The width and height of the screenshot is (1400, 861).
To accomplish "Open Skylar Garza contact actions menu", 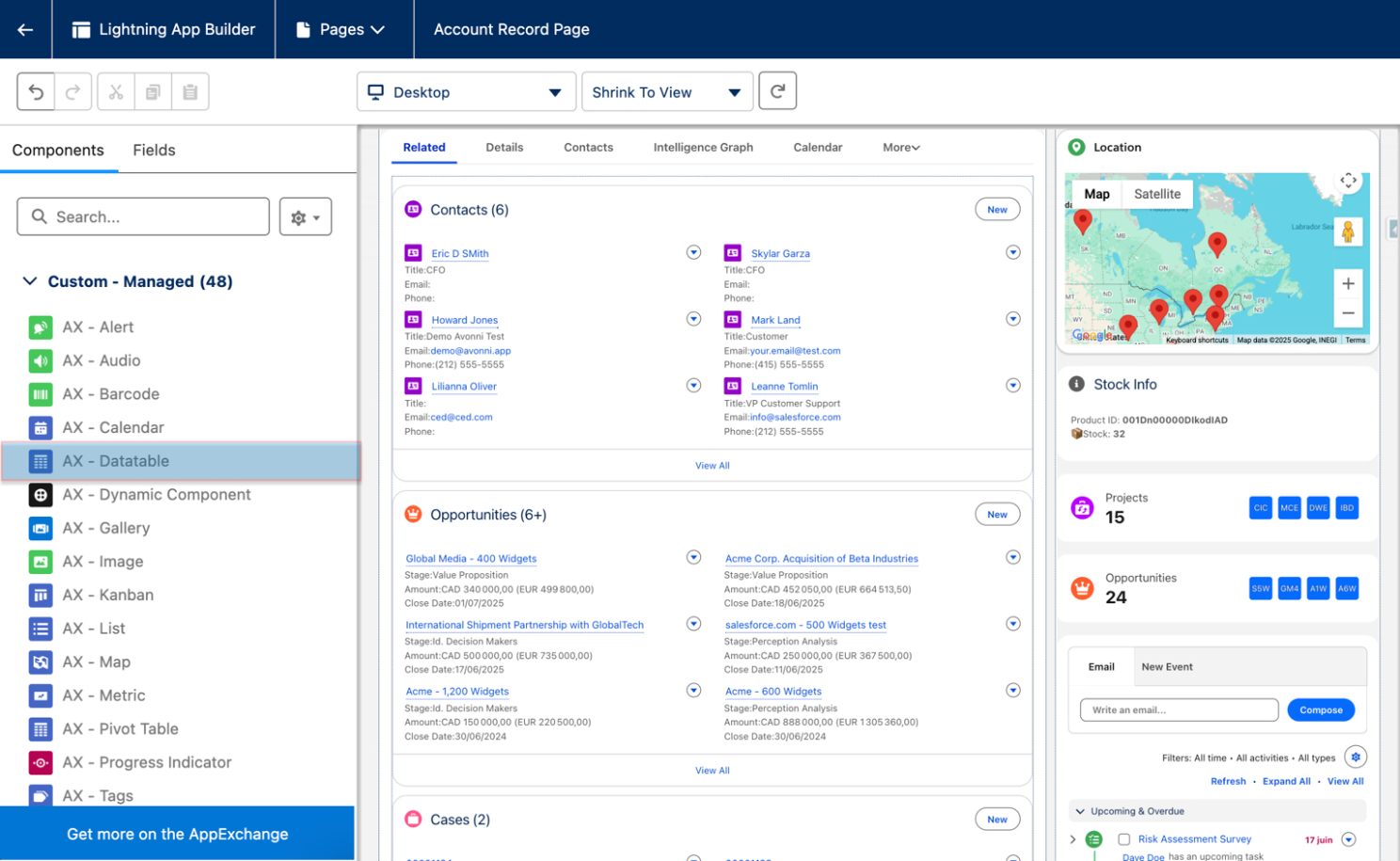I will pyautogui.click(x=1013, y=252).
